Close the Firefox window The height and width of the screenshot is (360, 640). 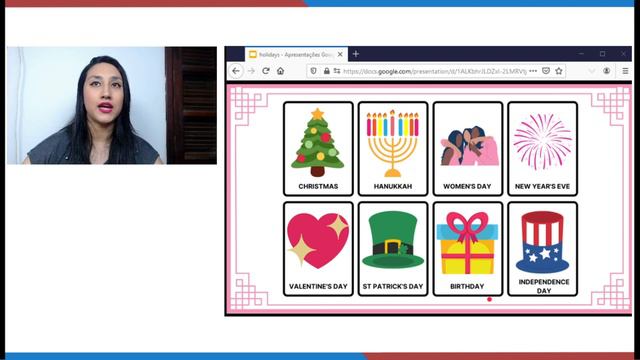623,54
